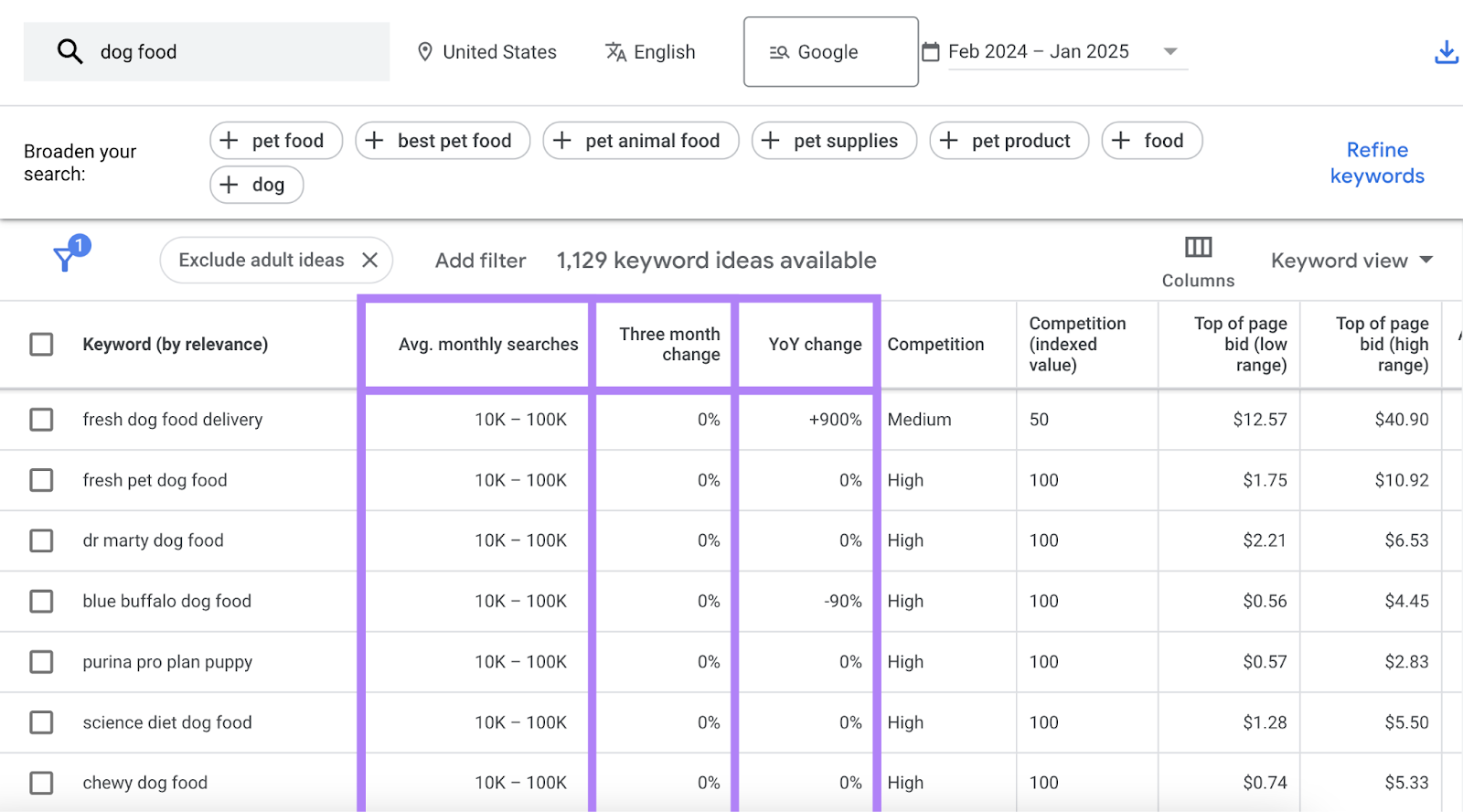1463x812 pixels.
Task: Check the science diet dog food row
Action: click(x=41, y=722)
